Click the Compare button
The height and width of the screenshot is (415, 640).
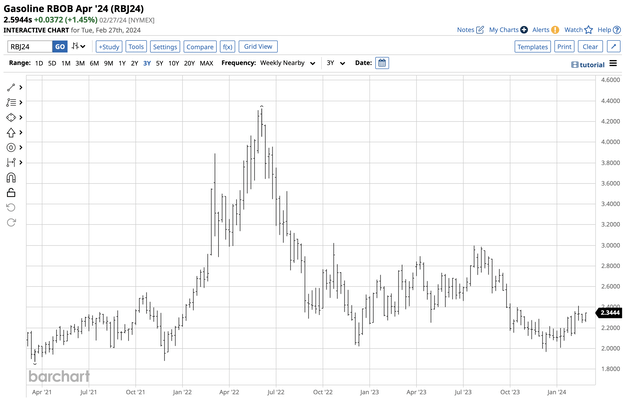[x=200, y=47]
